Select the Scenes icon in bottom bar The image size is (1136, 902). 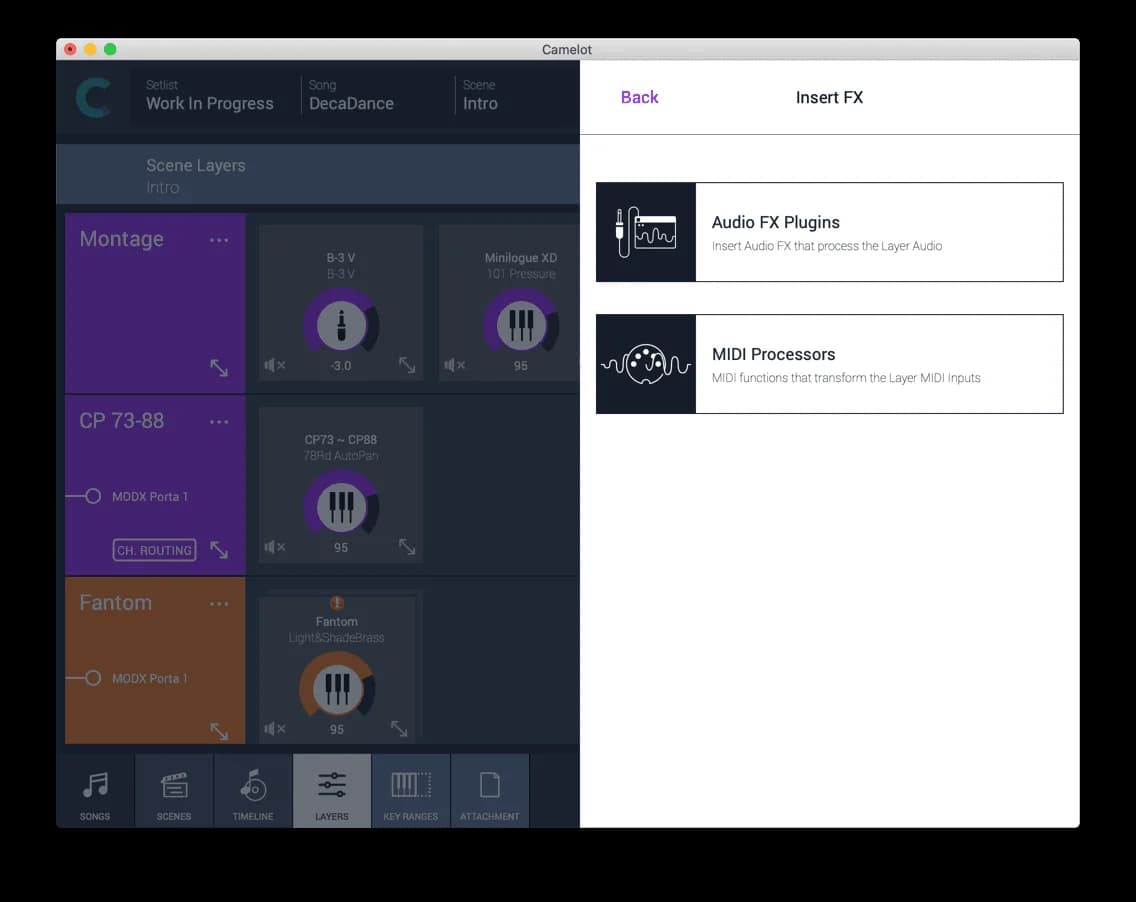[173, 790]
